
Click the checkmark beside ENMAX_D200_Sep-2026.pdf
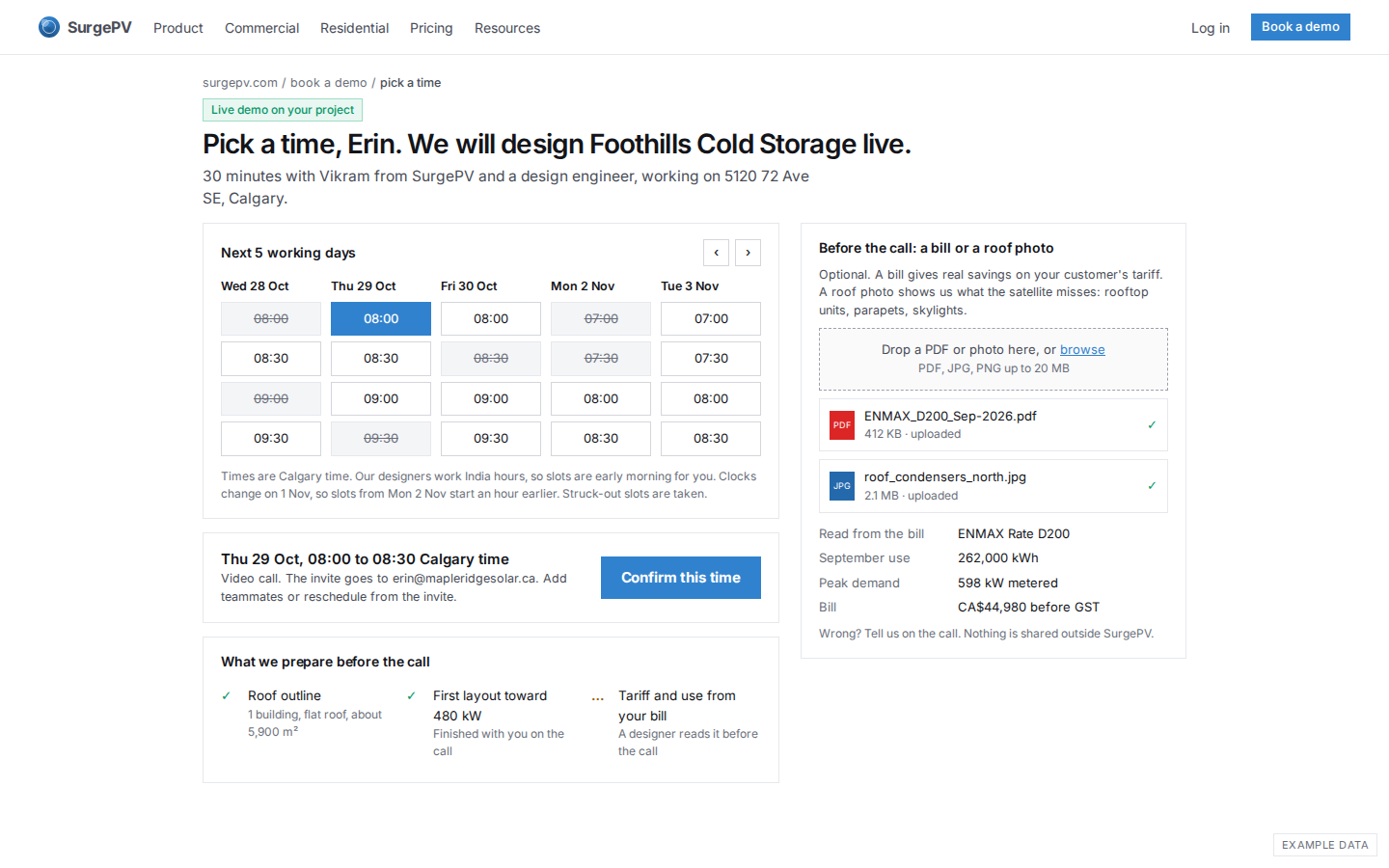1152,425
